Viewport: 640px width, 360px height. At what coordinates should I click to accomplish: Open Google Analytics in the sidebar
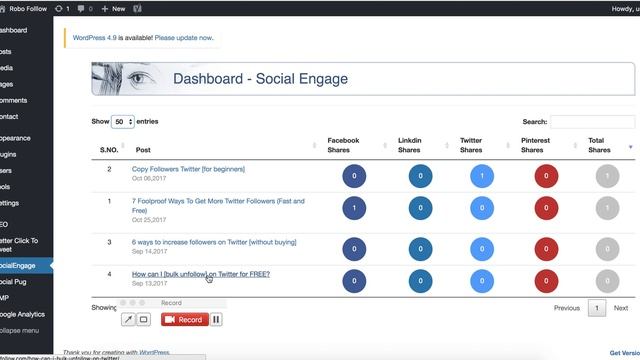22,314
